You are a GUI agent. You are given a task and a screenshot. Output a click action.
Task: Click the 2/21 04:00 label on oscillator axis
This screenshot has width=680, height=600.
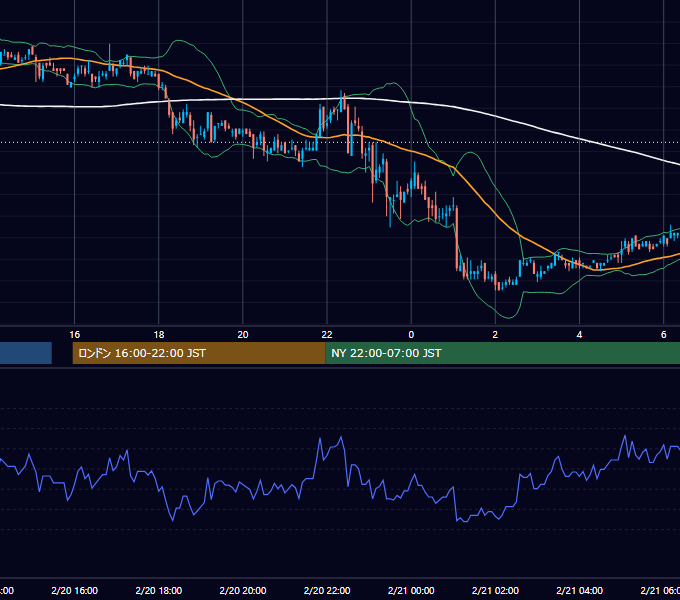(579, 590)
